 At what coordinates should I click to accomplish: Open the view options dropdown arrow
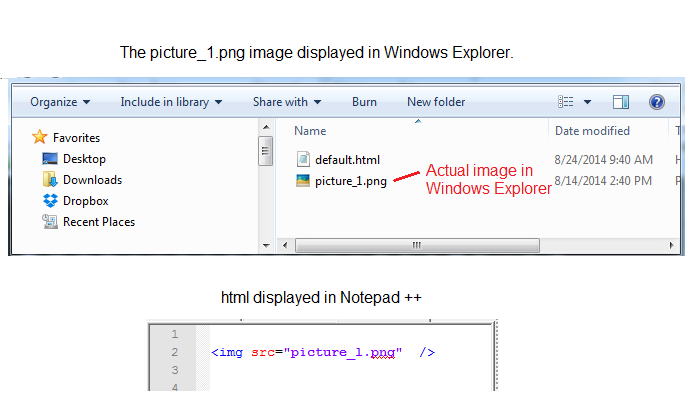[x=587, y=102]
